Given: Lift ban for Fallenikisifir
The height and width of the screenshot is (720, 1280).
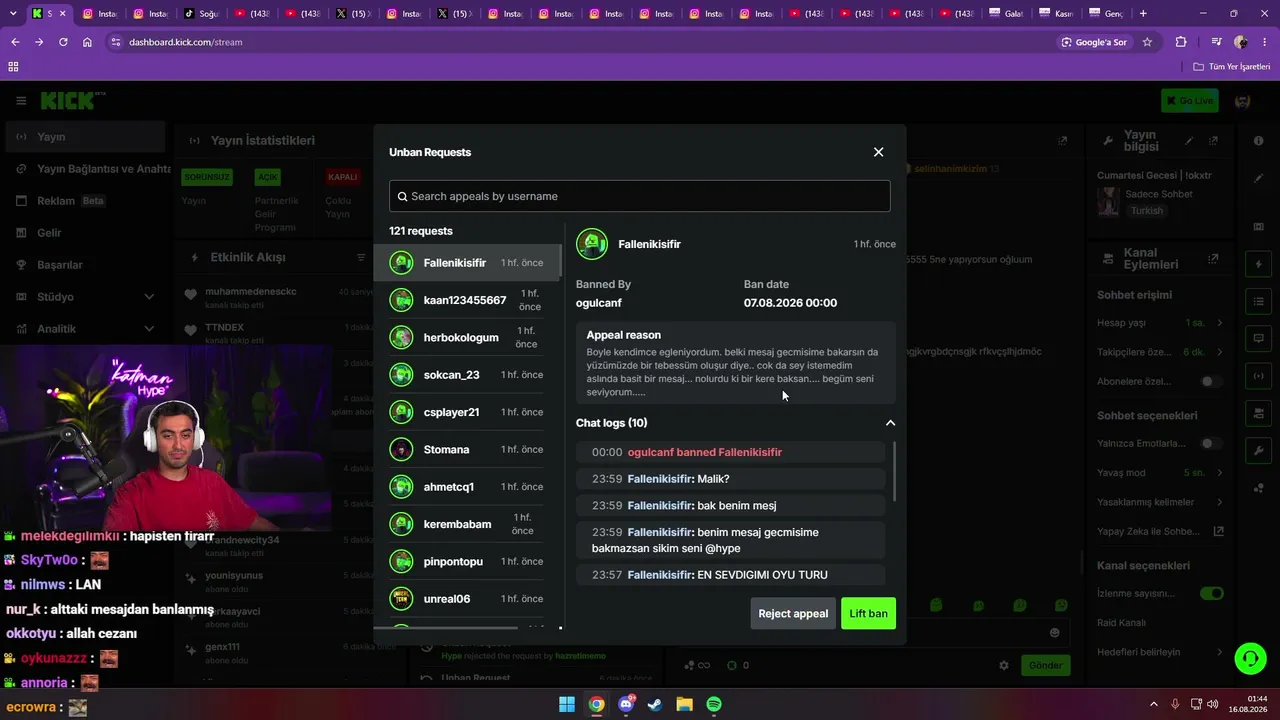Looking at the screenshot, I should coord(868,613).
